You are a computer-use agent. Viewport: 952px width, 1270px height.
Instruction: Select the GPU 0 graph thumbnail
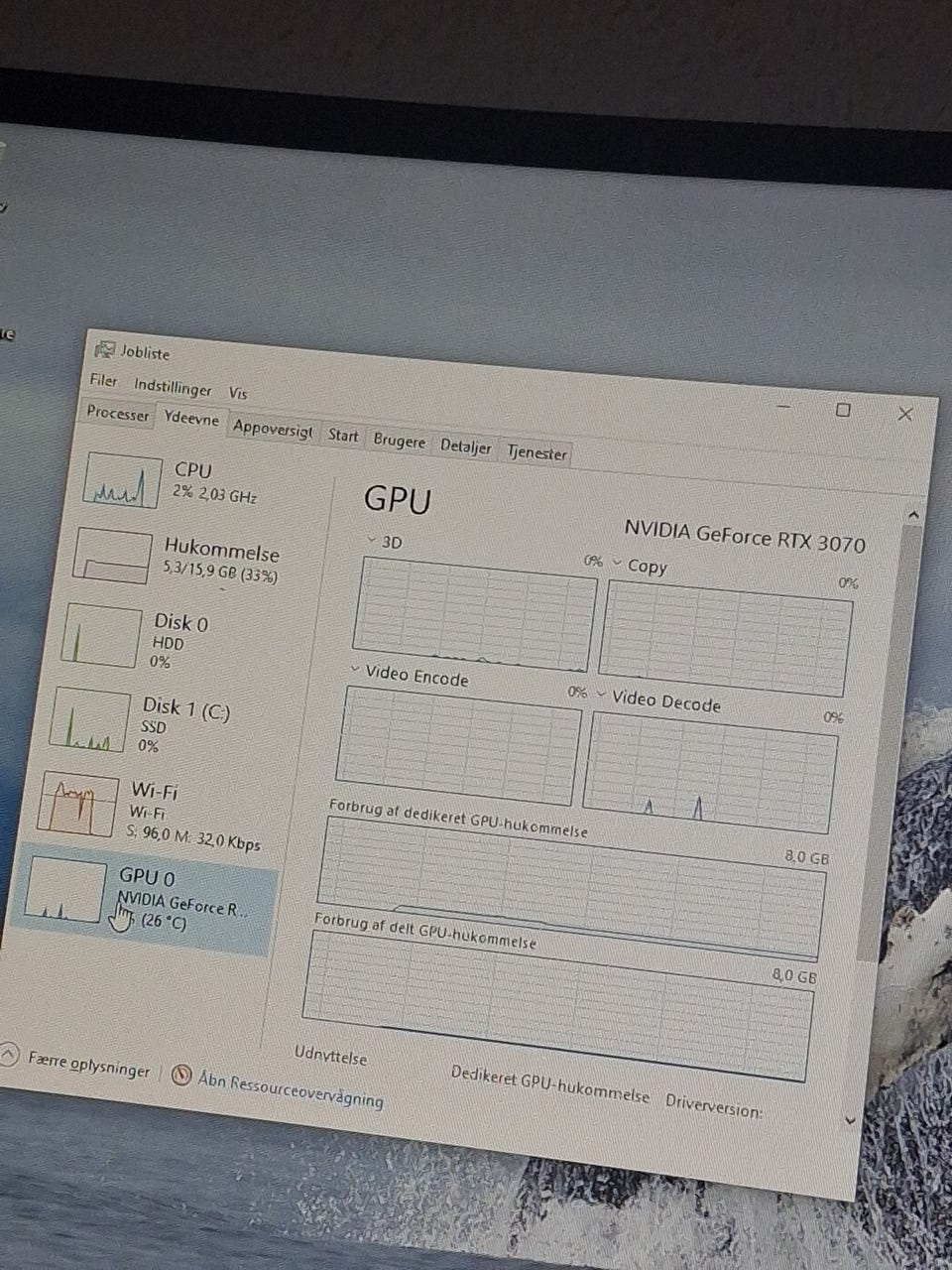[x=65, y=890]
